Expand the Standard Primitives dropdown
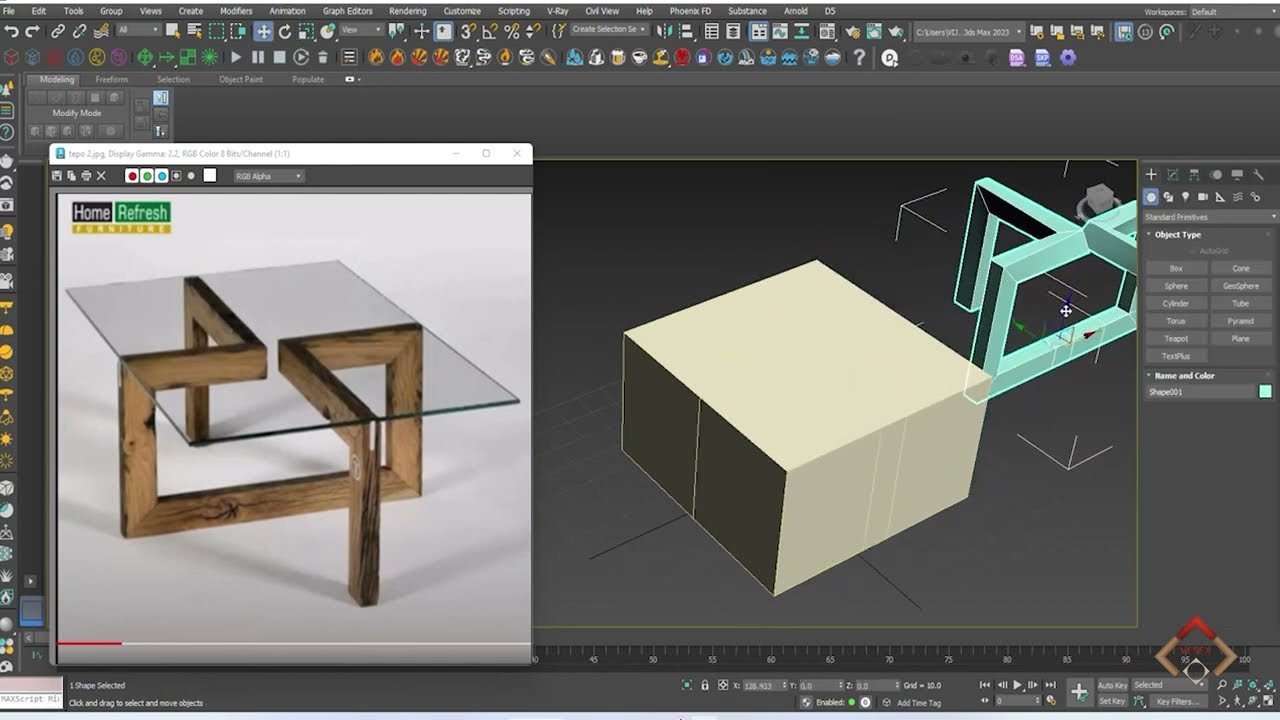 click(x=1210, y=217)
